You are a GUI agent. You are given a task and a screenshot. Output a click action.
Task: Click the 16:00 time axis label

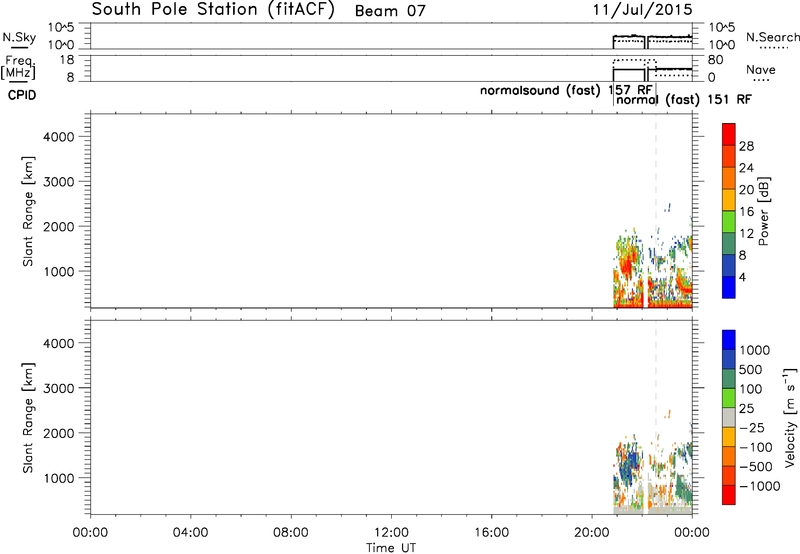click(491, 533)
